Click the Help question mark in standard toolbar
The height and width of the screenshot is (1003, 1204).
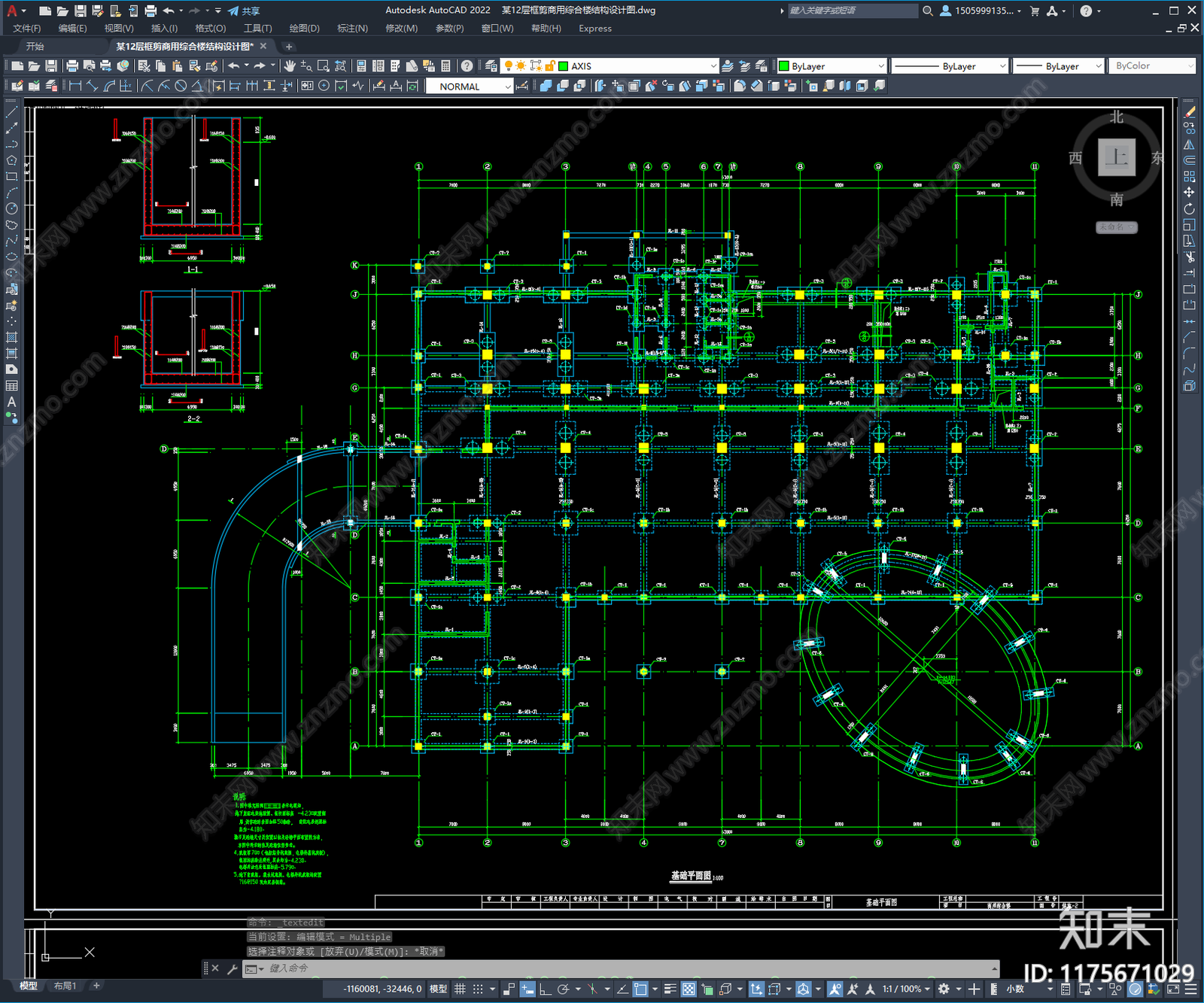point(467,66)
